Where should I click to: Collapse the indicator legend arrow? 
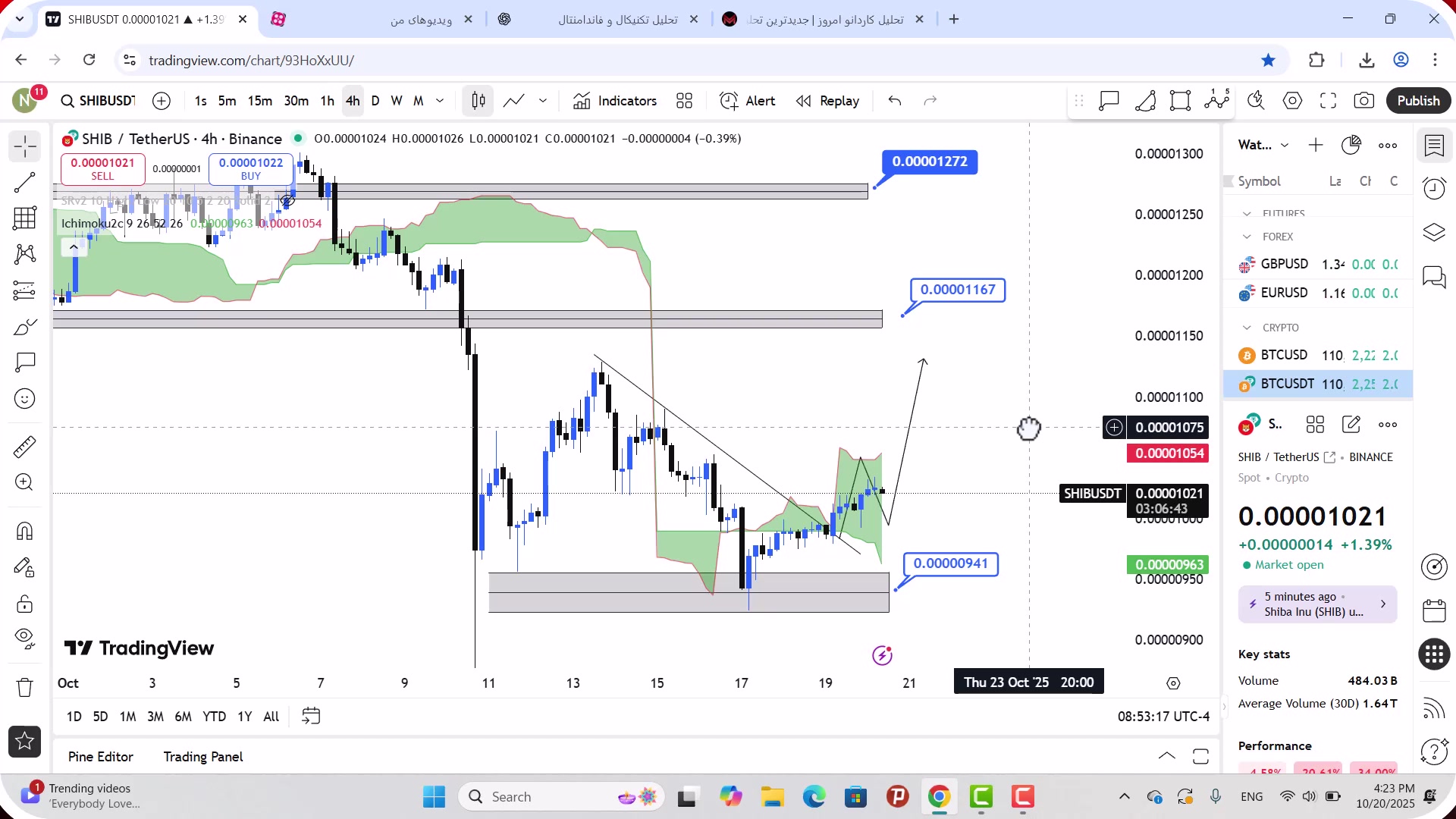click(x=74, y=247)
